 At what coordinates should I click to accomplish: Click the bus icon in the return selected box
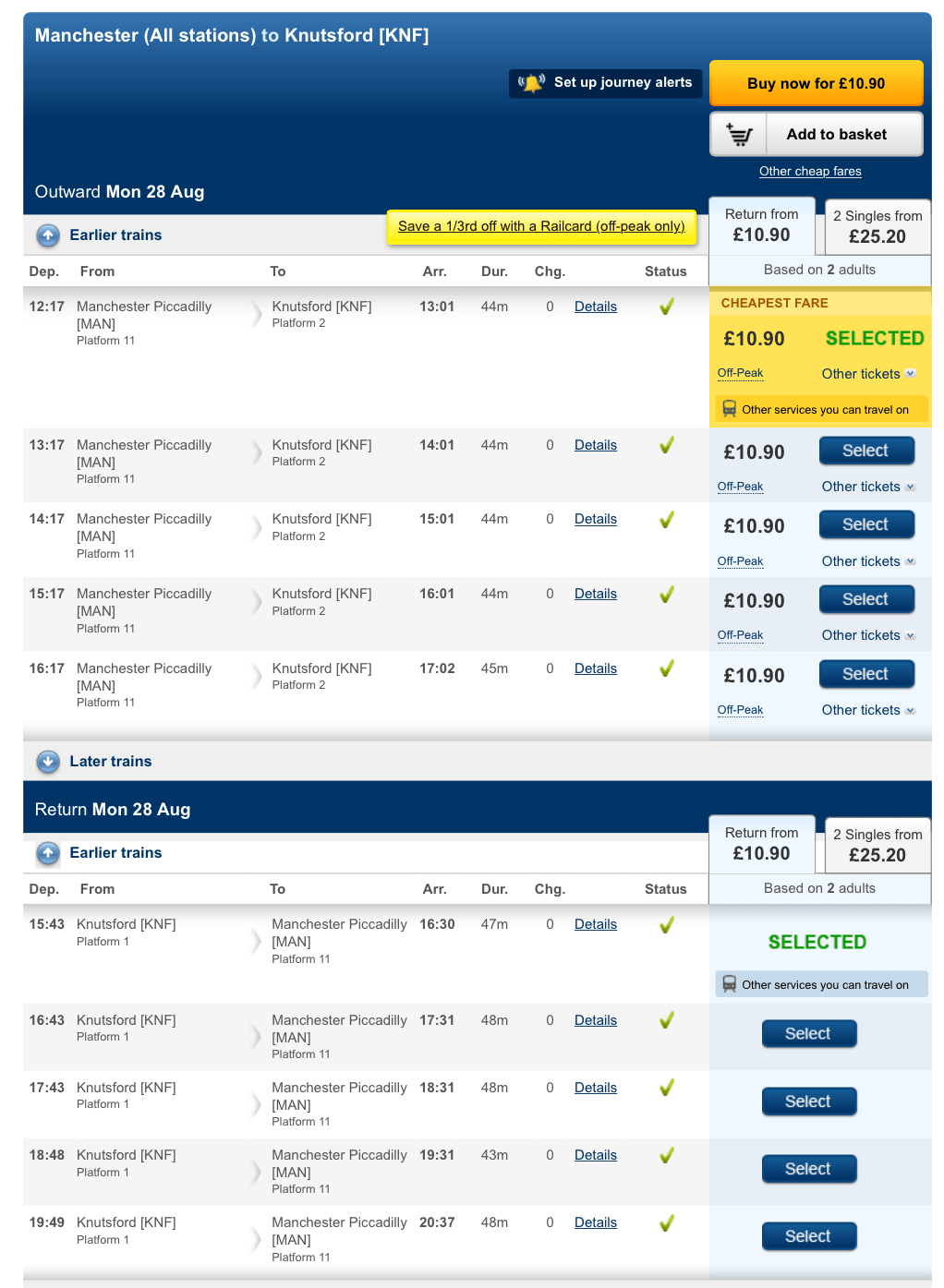(729, 984)
